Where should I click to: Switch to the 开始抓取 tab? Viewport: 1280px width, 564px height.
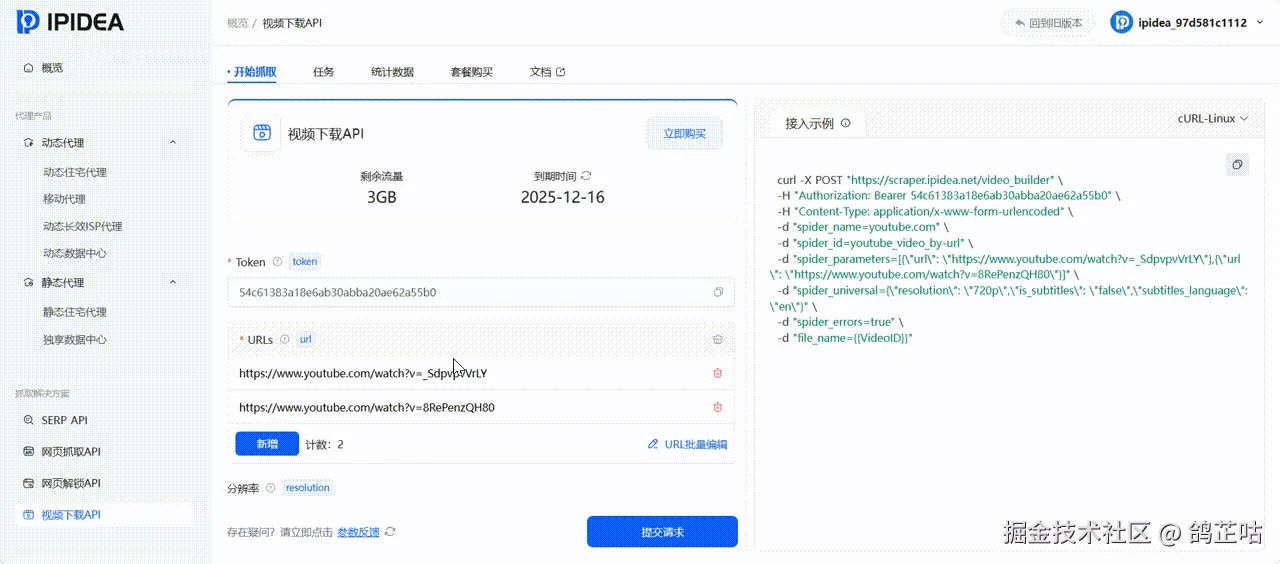[x=254, y=72]
